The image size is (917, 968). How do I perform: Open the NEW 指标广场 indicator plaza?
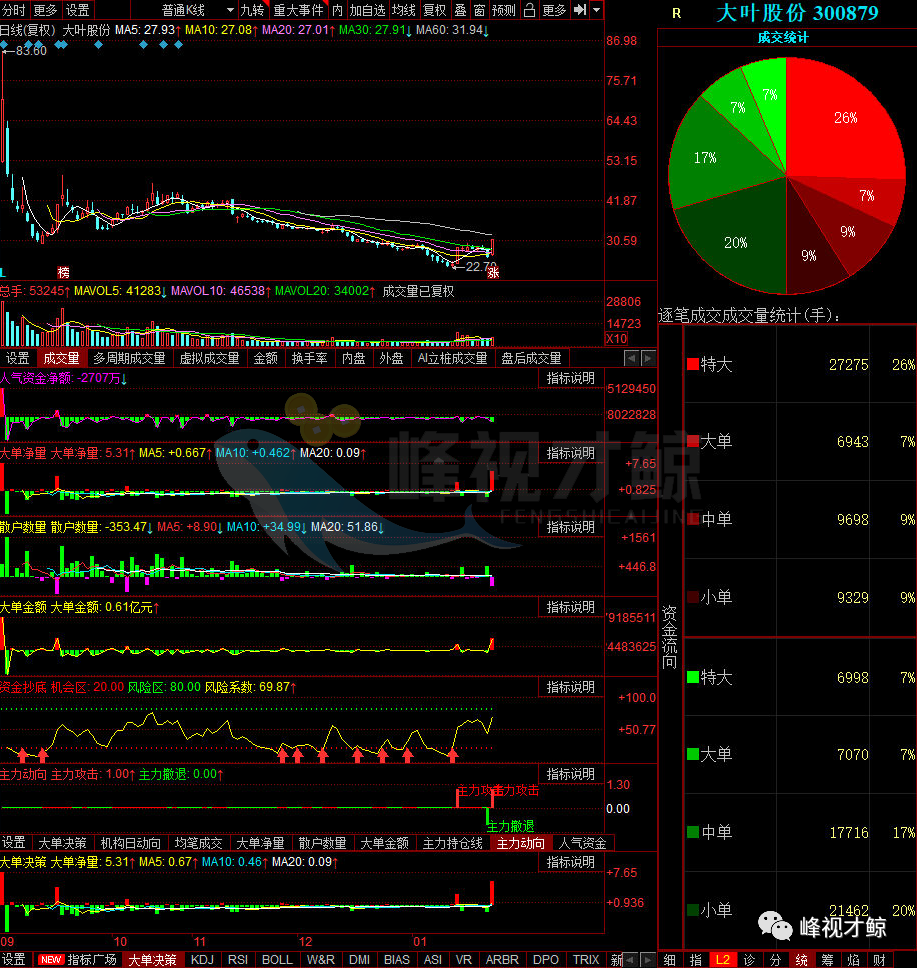(77, 959)
